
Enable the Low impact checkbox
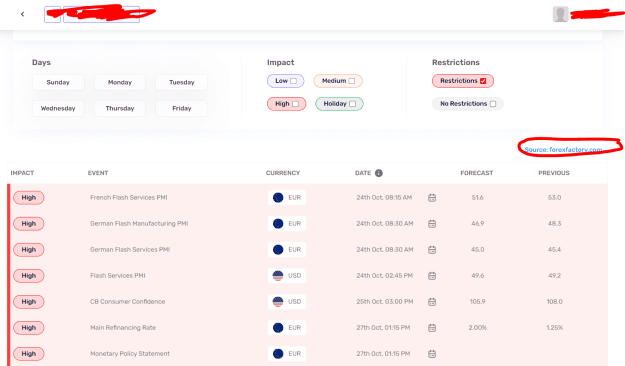294,81
